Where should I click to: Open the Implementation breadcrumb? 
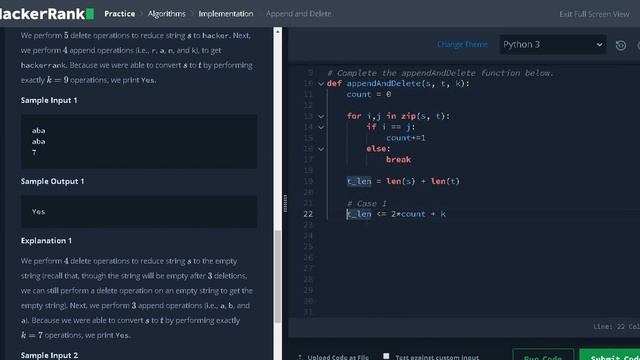pos(226,13)
